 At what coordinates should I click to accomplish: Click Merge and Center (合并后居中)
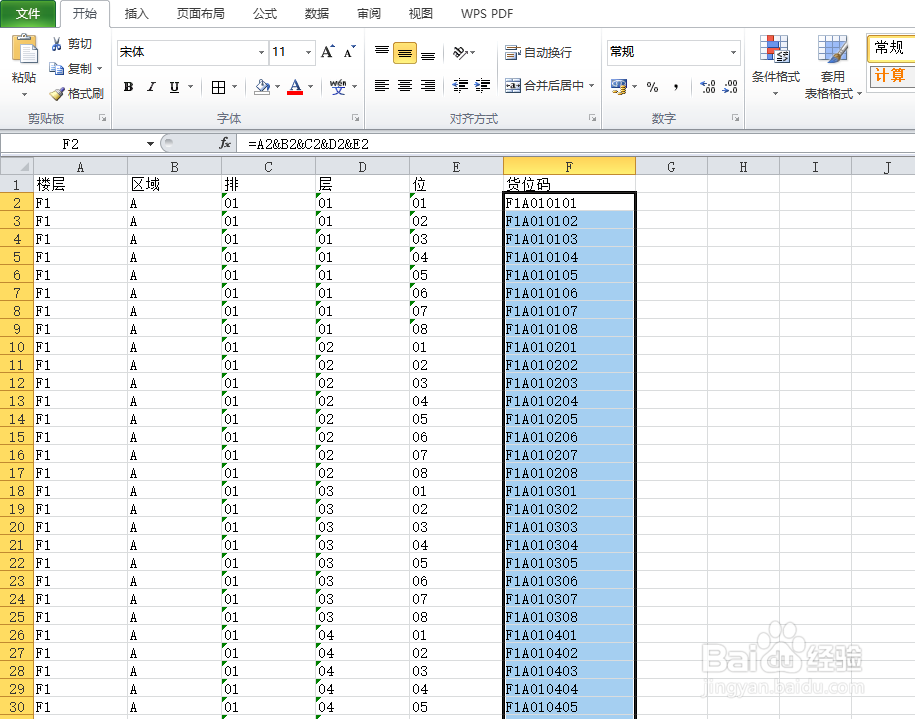pos(544,86)
